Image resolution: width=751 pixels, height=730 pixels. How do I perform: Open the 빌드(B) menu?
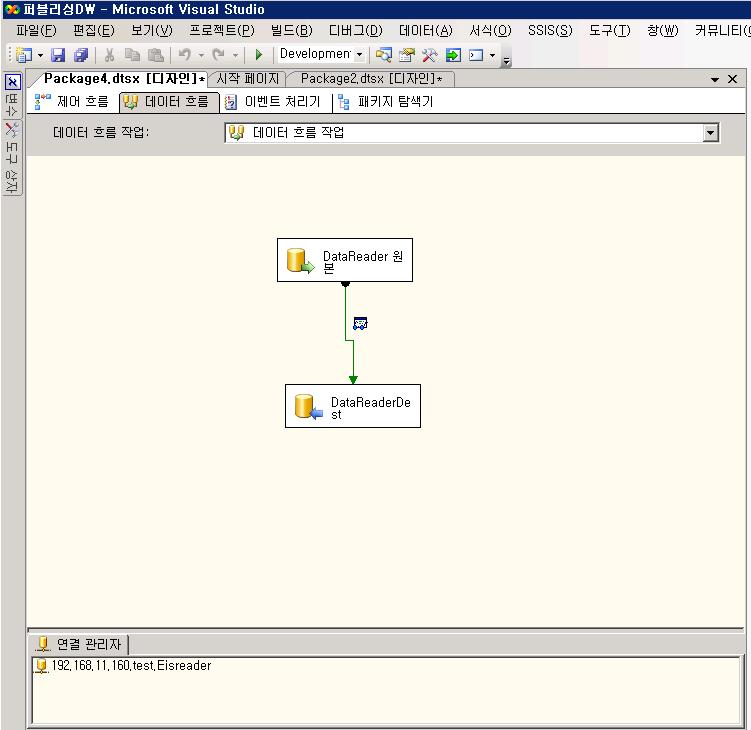tap(291, 31)
